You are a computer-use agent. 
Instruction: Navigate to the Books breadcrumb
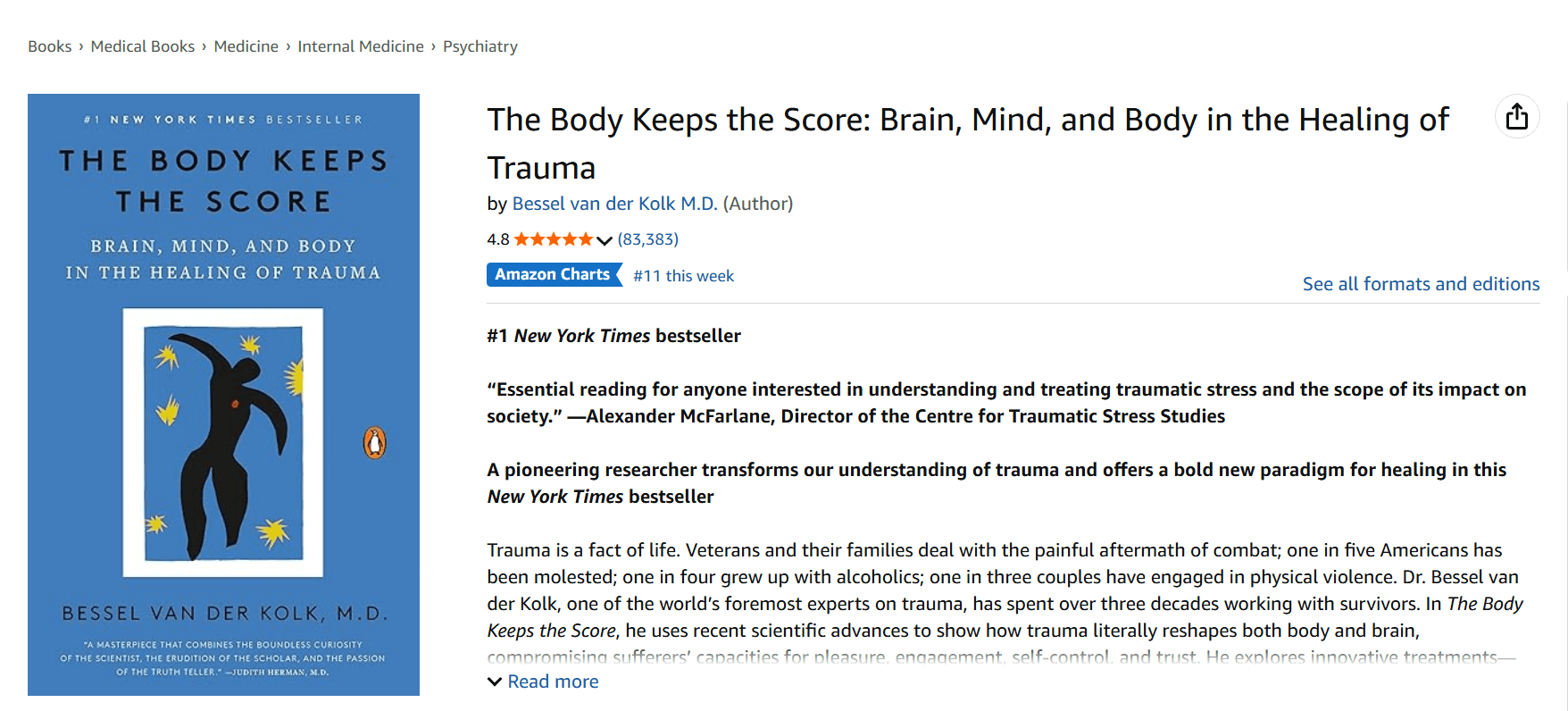pos(49,46)
